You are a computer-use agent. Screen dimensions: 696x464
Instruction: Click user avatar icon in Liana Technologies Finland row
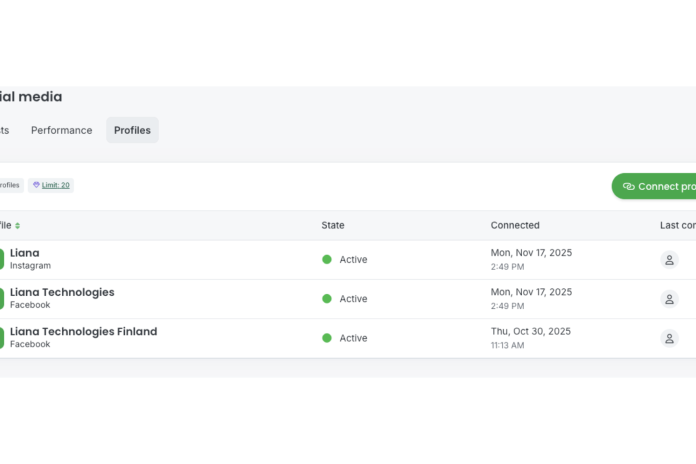tap(670, 338)
